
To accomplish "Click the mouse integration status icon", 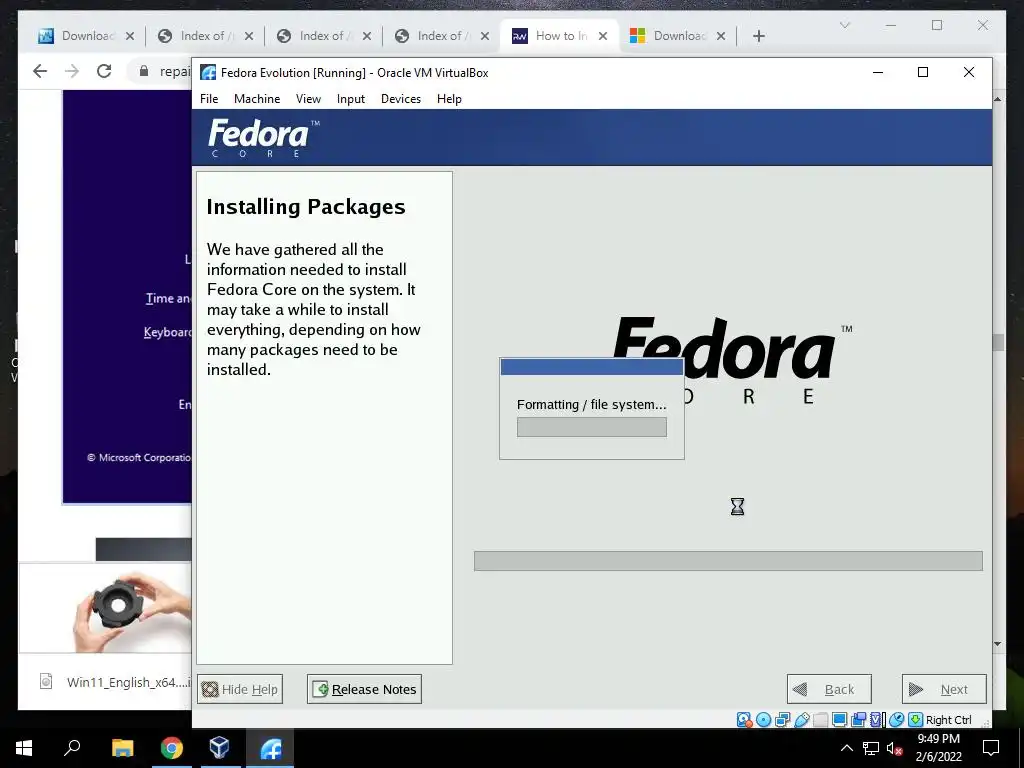I will [897, 720].
